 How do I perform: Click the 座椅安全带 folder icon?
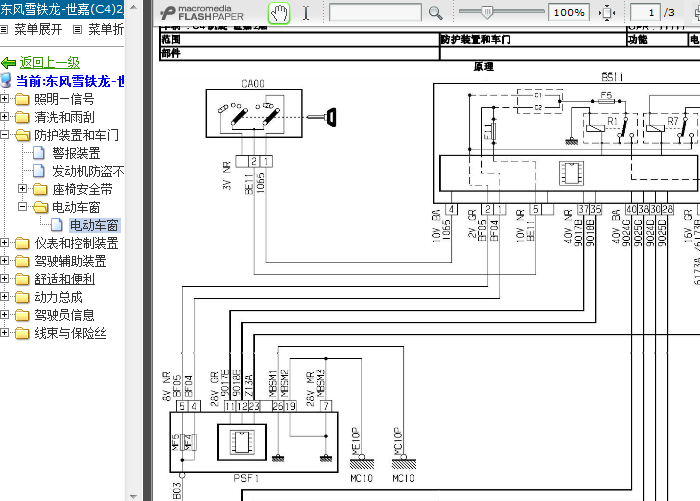tap(40, 189)
